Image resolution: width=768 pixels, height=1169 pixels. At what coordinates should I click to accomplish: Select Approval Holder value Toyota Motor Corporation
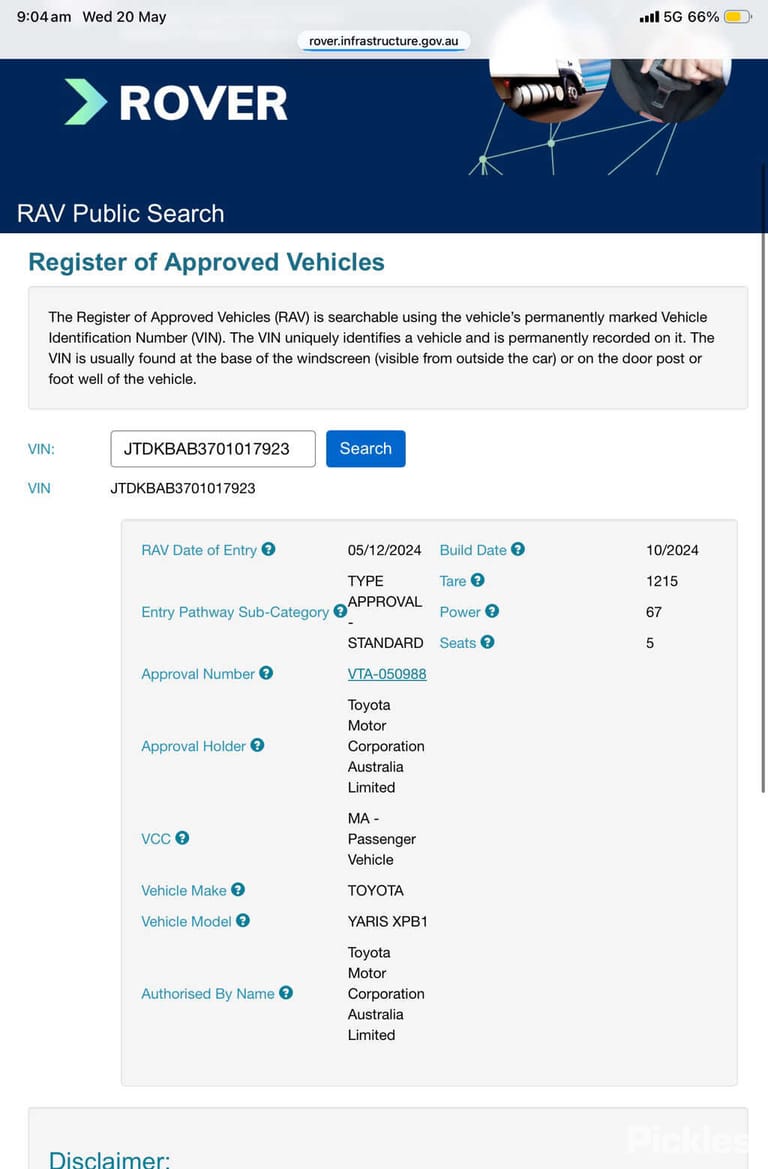[x=385, y=746]
